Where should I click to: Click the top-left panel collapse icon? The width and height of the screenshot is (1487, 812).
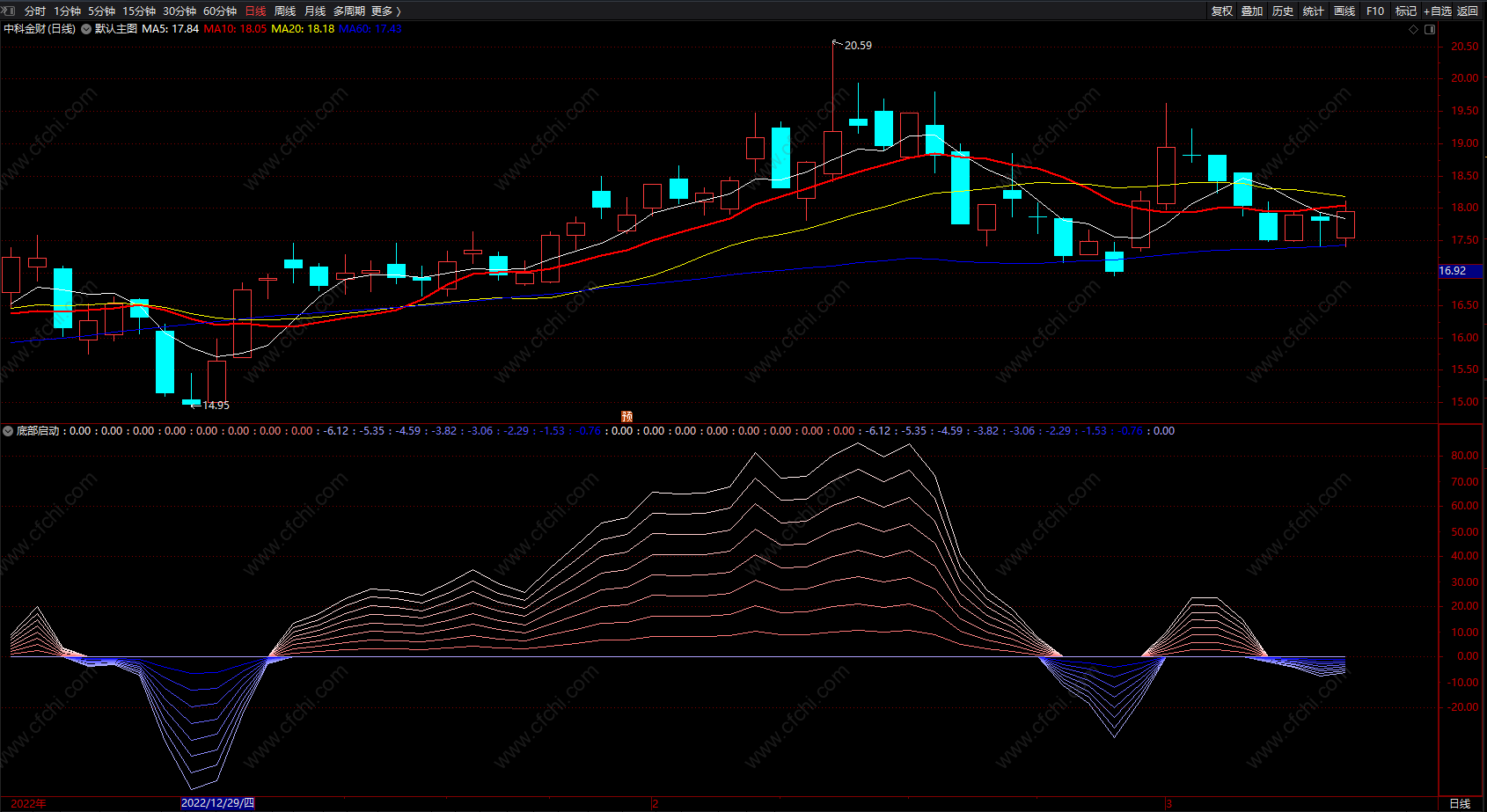click(8, 11)
